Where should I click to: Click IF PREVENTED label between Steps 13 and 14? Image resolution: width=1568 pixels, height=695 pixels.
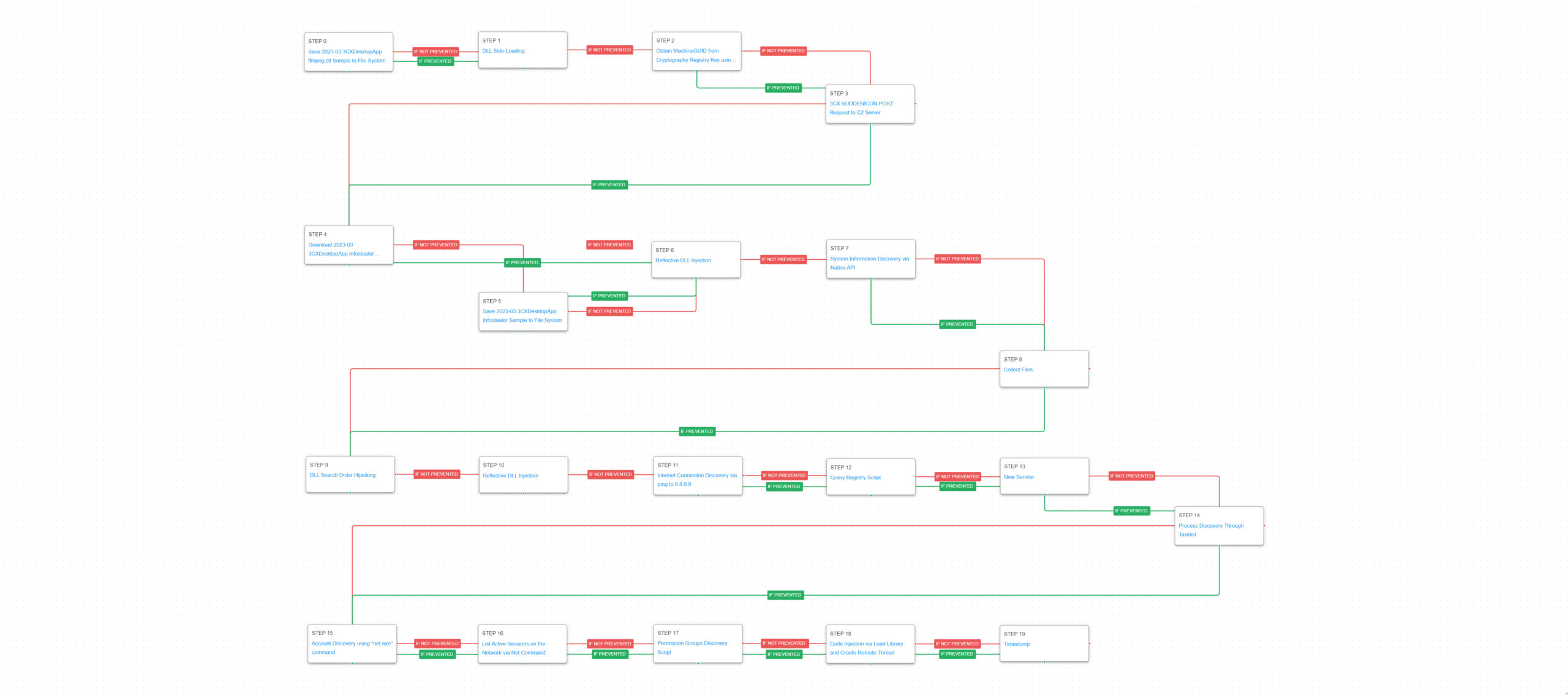coord(1131,511)
